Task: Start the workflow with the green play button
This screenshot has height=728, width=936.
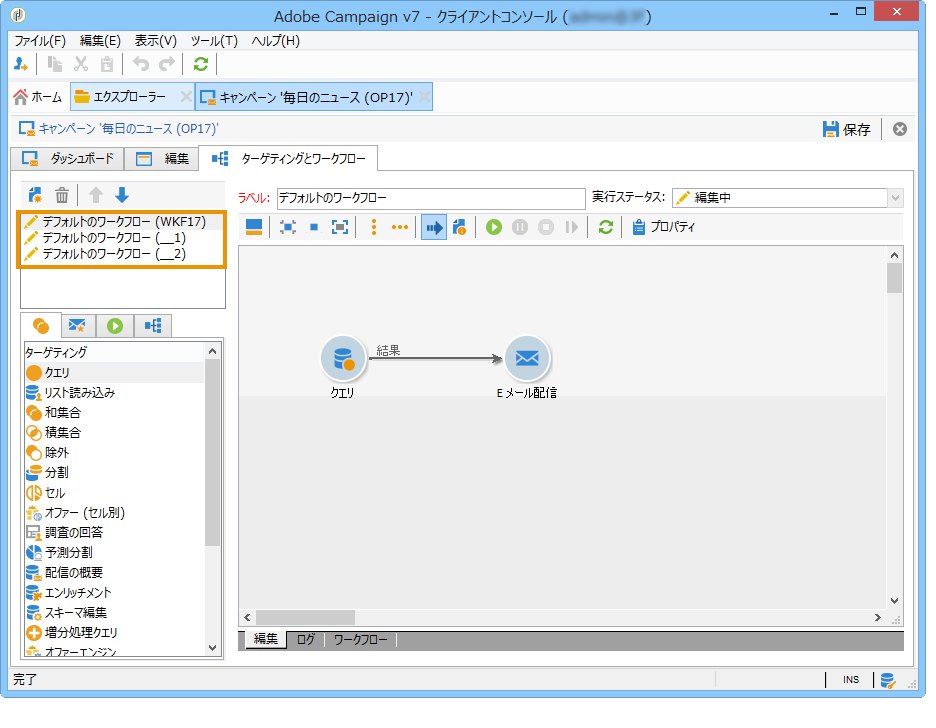Action: click(494, 227)
